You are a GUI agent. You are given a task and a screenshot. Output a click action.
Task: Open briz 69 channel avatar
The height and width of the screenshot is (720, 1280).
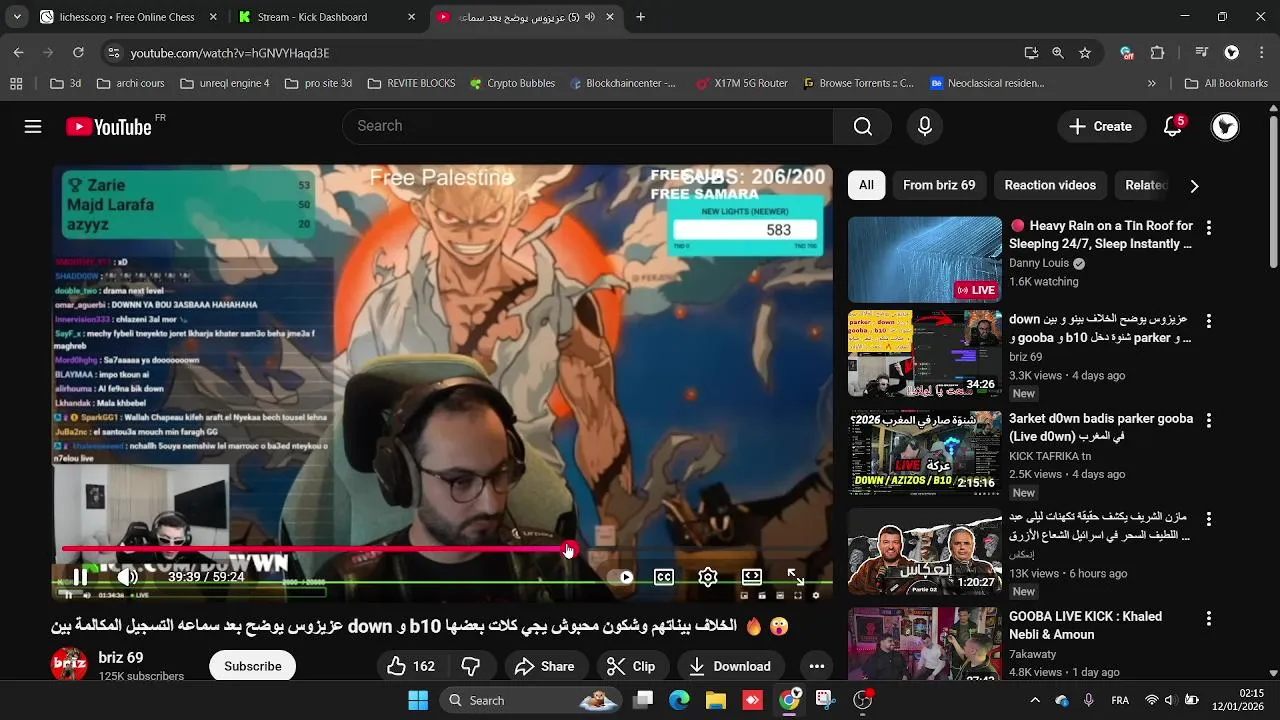(x=69, y=665)
